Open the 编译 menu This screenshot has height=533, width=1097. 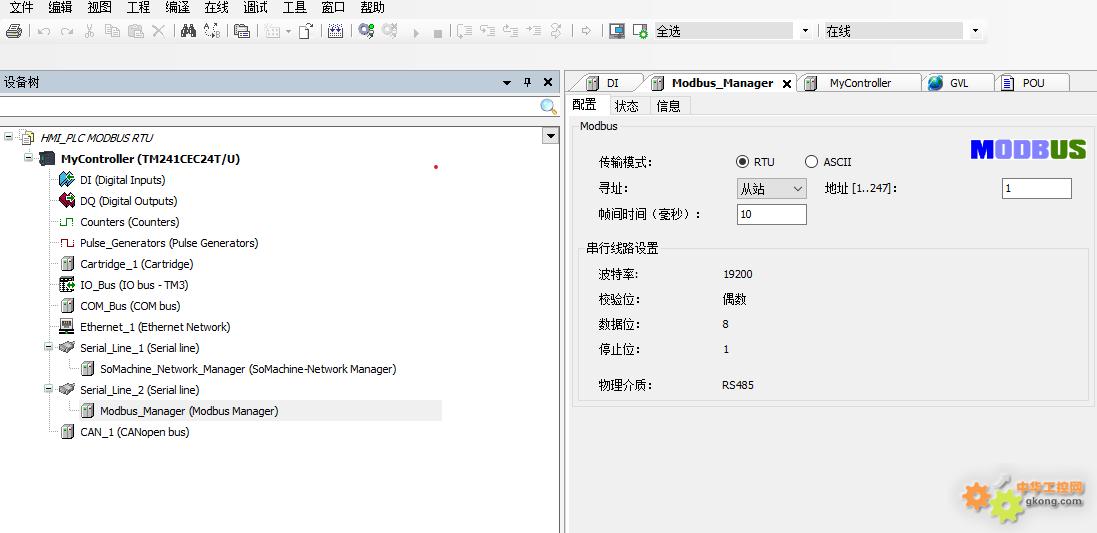[178, 8]
